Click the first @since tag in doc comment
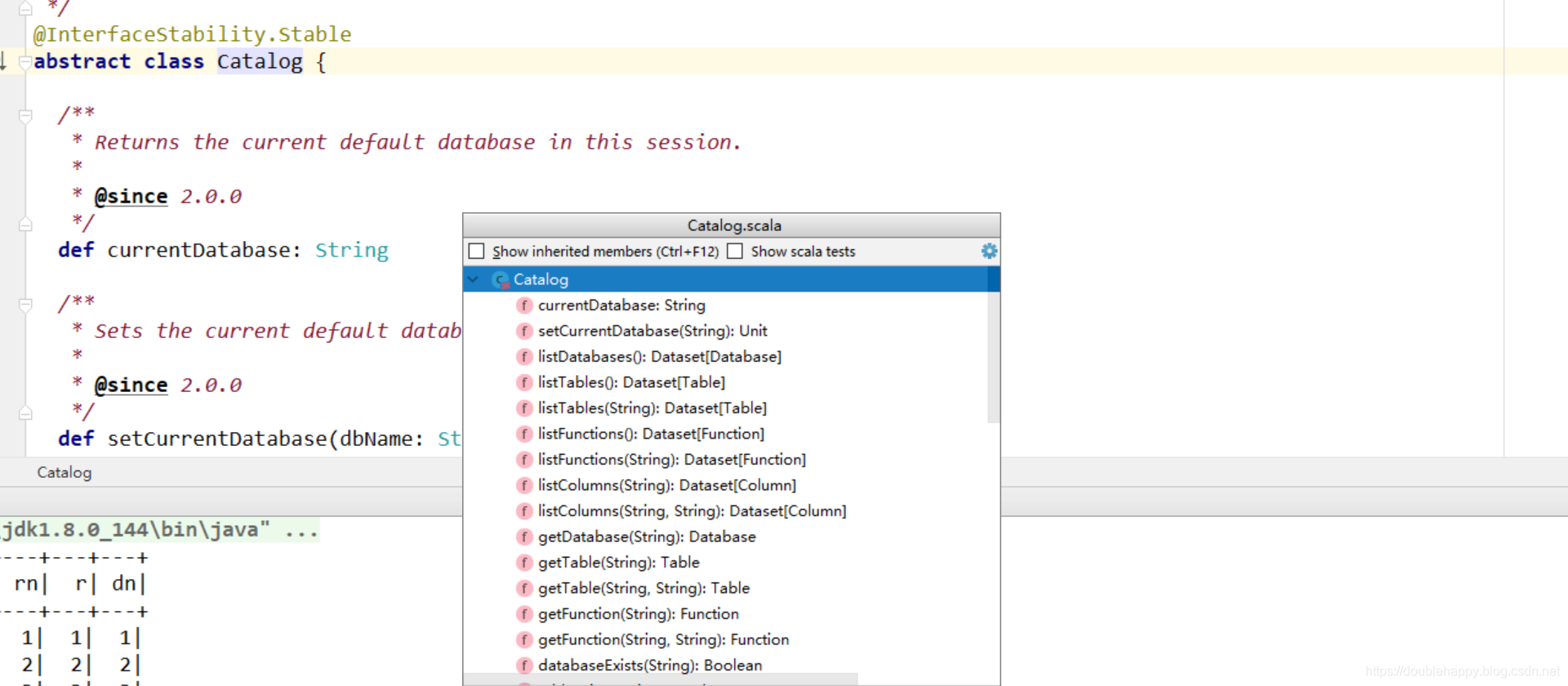This screenshot has height=686, width=1568. pyautogui.click(x=131, y=197)
